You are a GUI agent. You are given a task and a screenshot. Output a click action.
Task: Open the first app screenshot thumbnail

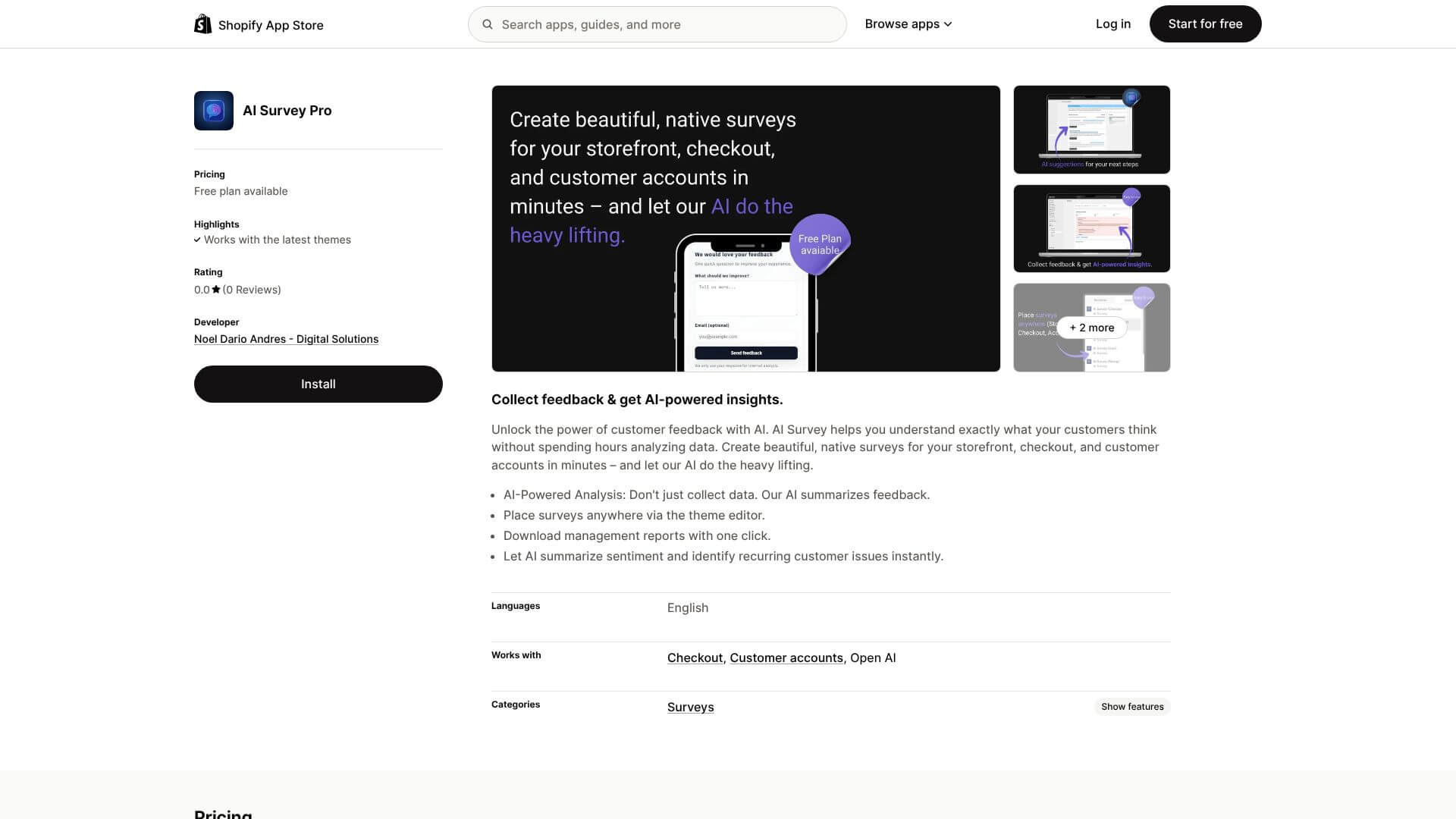coord(1091,129)
